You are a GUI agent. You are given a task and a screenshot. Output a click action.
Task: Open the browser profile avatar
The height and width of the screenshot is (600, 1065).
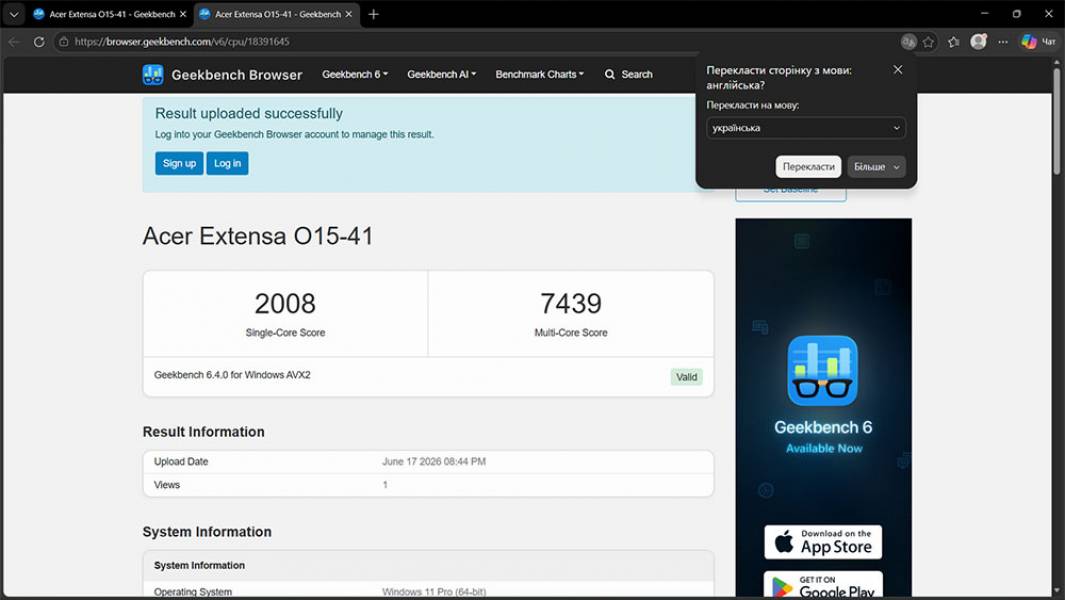978,41
